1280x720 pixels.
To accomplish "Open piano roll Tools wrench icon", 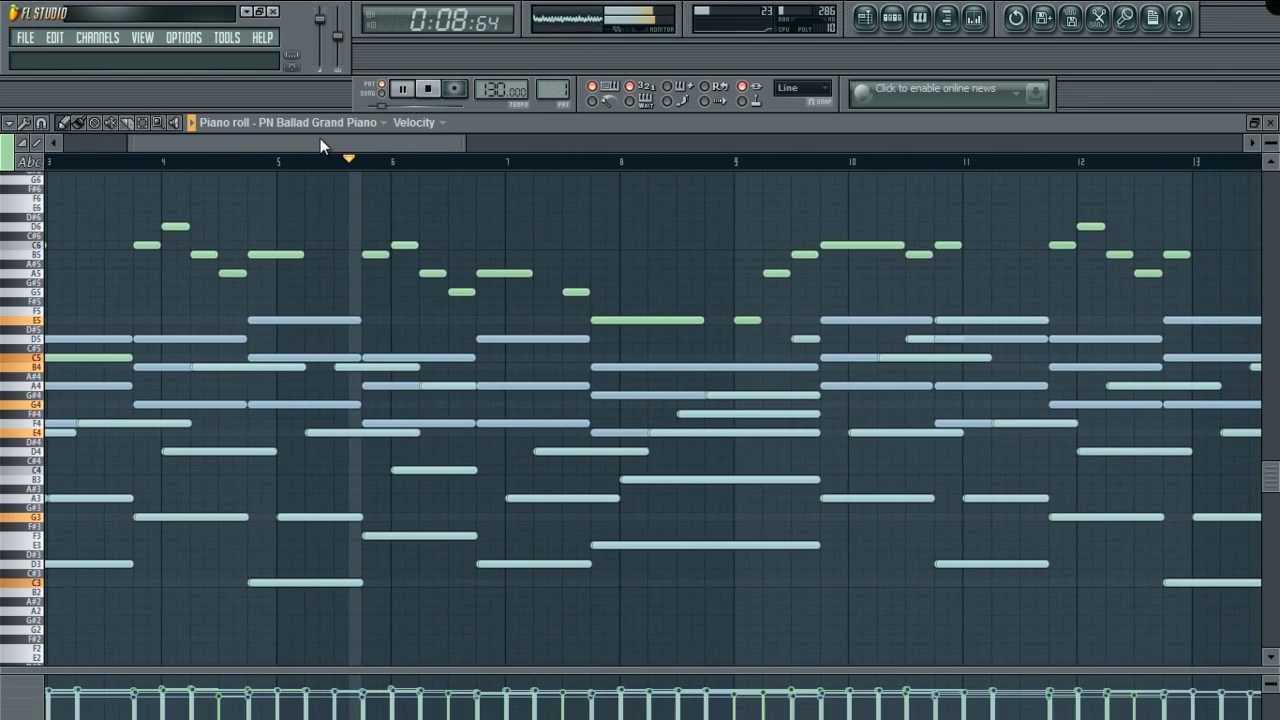I will (24, 123).
